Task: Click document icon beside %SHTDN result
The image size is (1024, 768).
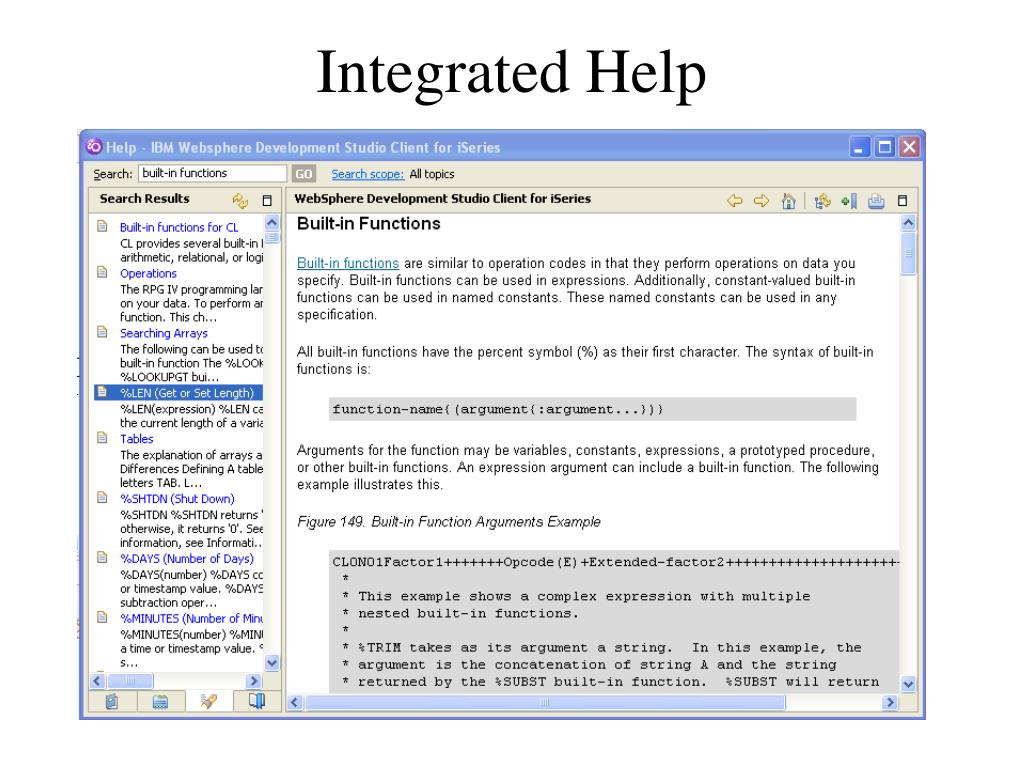Action: [103, 498]
